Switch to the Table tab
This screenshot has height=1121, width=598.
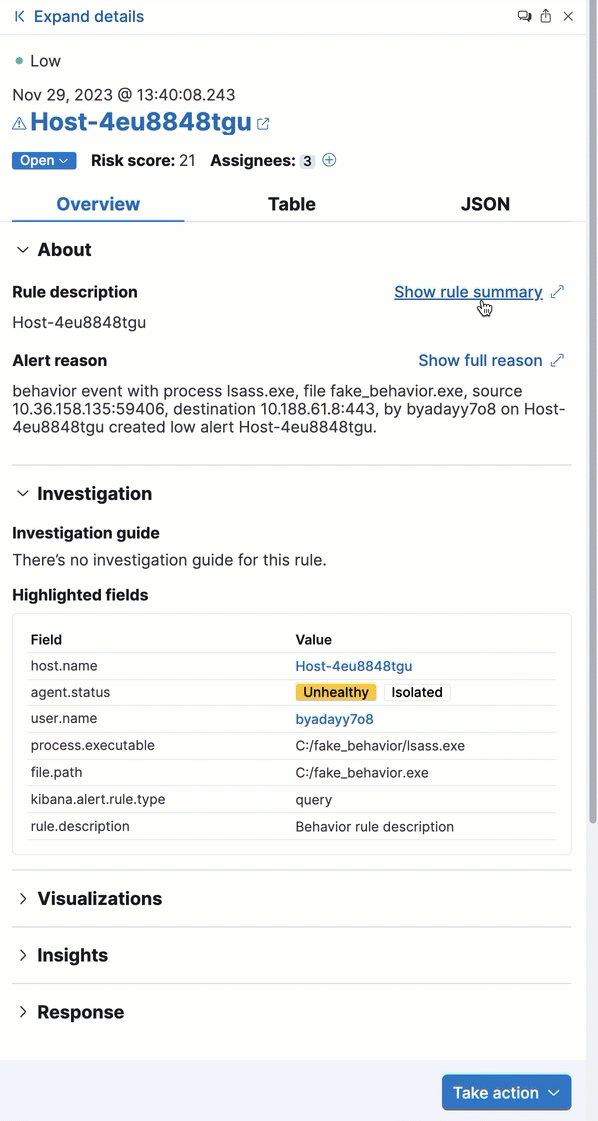pyautogui.click(x=291, y=204)
